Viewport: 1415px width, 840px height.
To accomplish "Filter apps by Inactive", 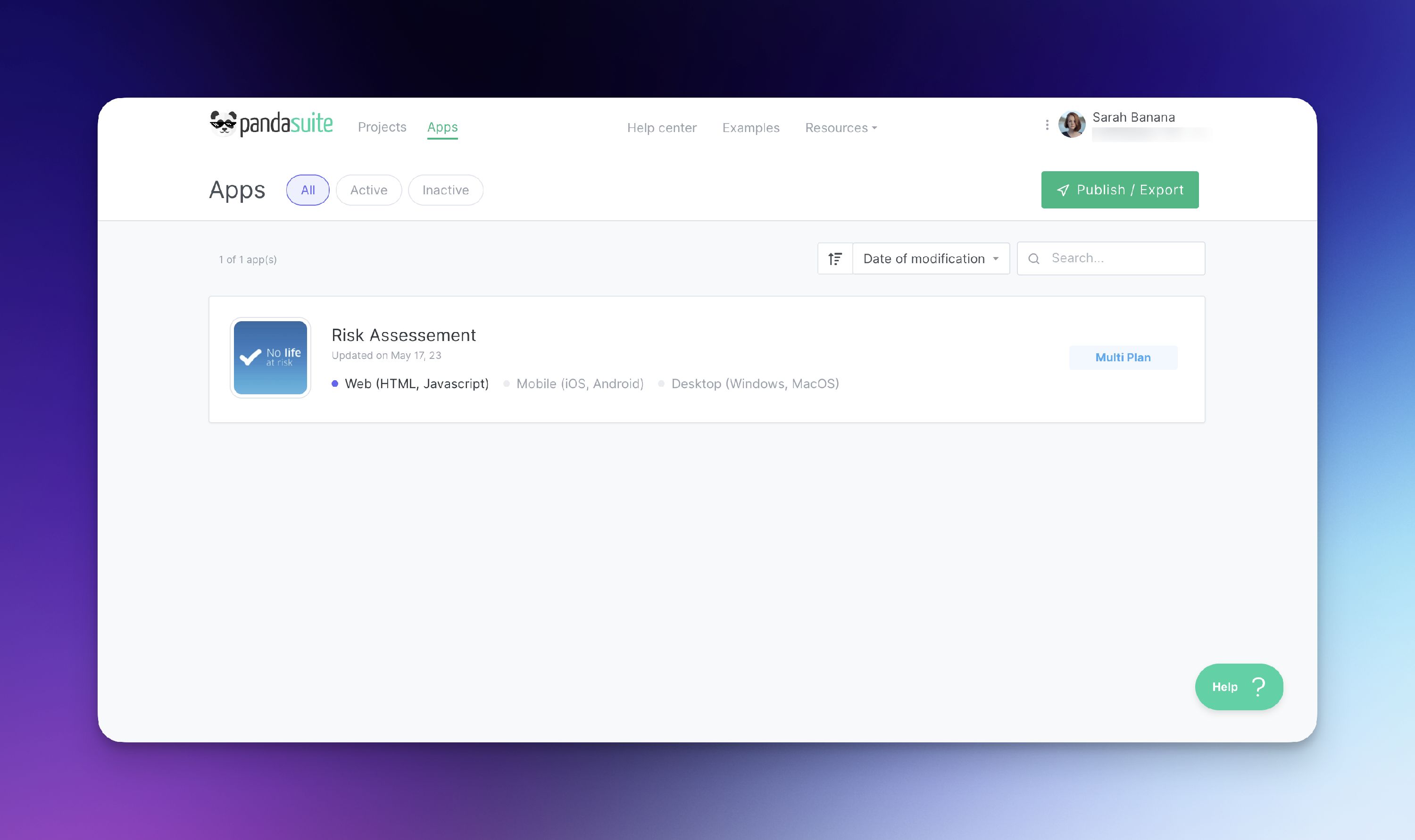I will (445, 190).
